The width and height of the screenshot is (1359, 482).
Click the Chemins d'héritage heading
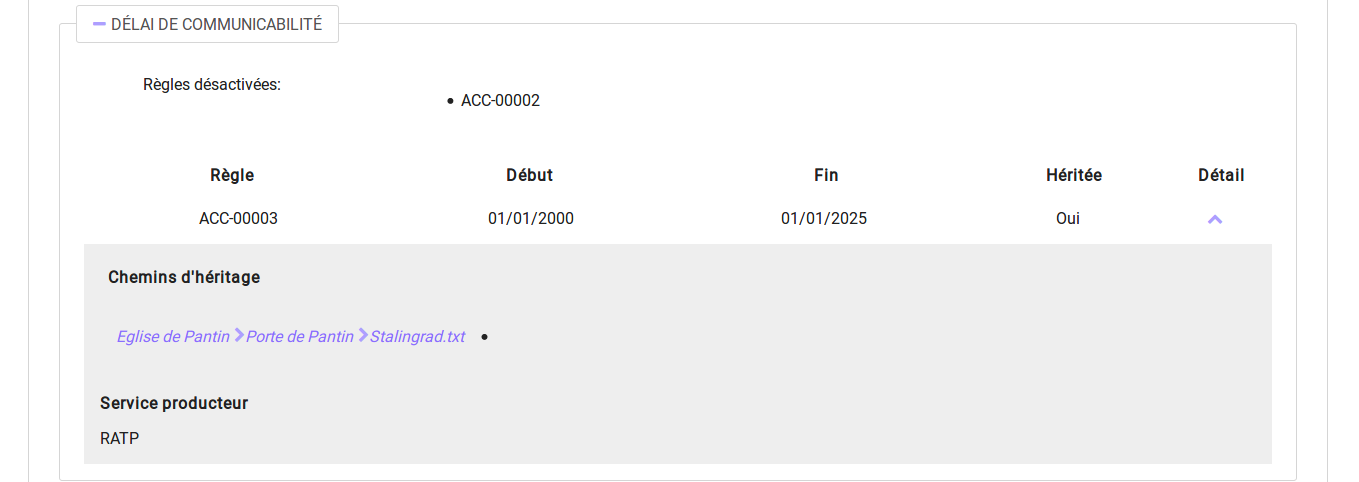[x=184, y=277]
